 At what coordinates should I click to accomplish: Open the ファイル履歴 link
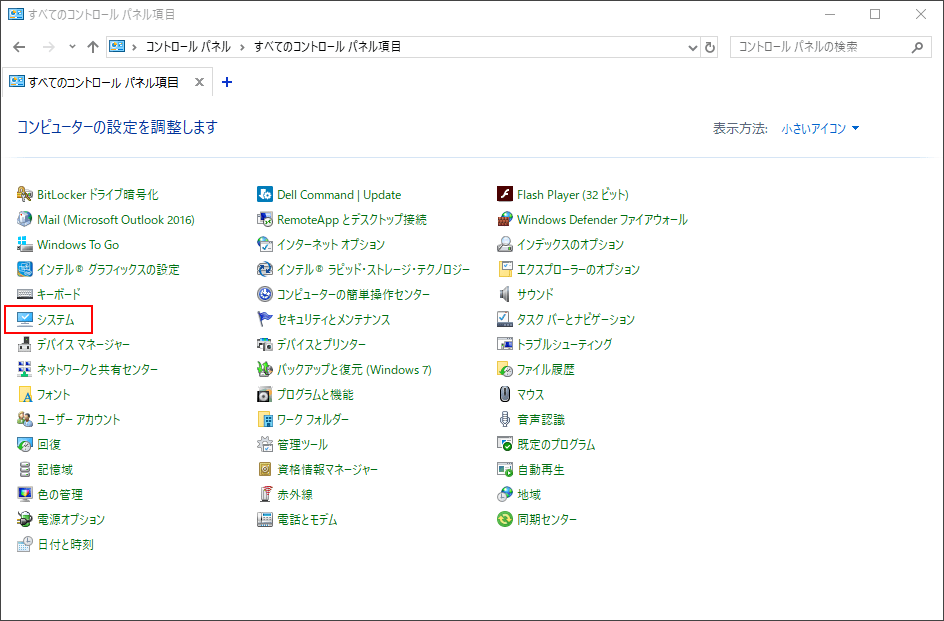545,369
